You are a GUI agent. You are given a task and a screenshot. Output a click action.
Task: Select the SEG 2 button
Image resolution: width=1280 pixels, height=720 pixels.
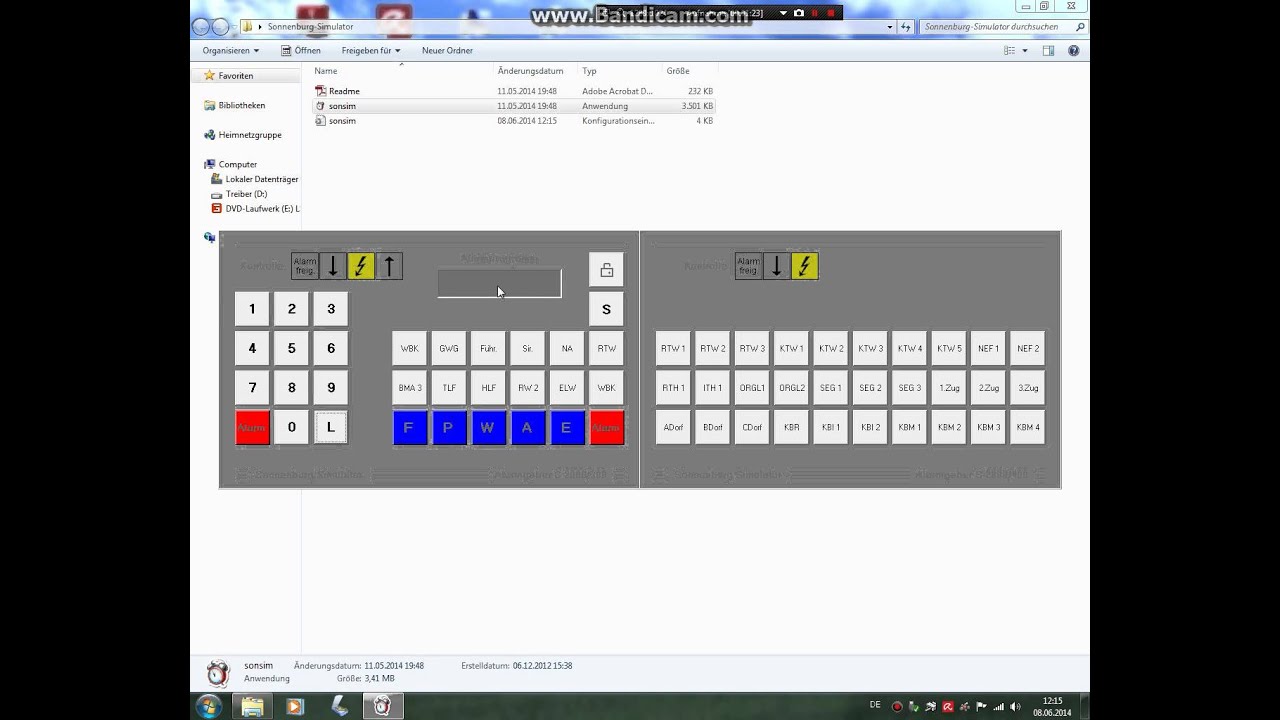pyautogui.click(x=870, y=388)
